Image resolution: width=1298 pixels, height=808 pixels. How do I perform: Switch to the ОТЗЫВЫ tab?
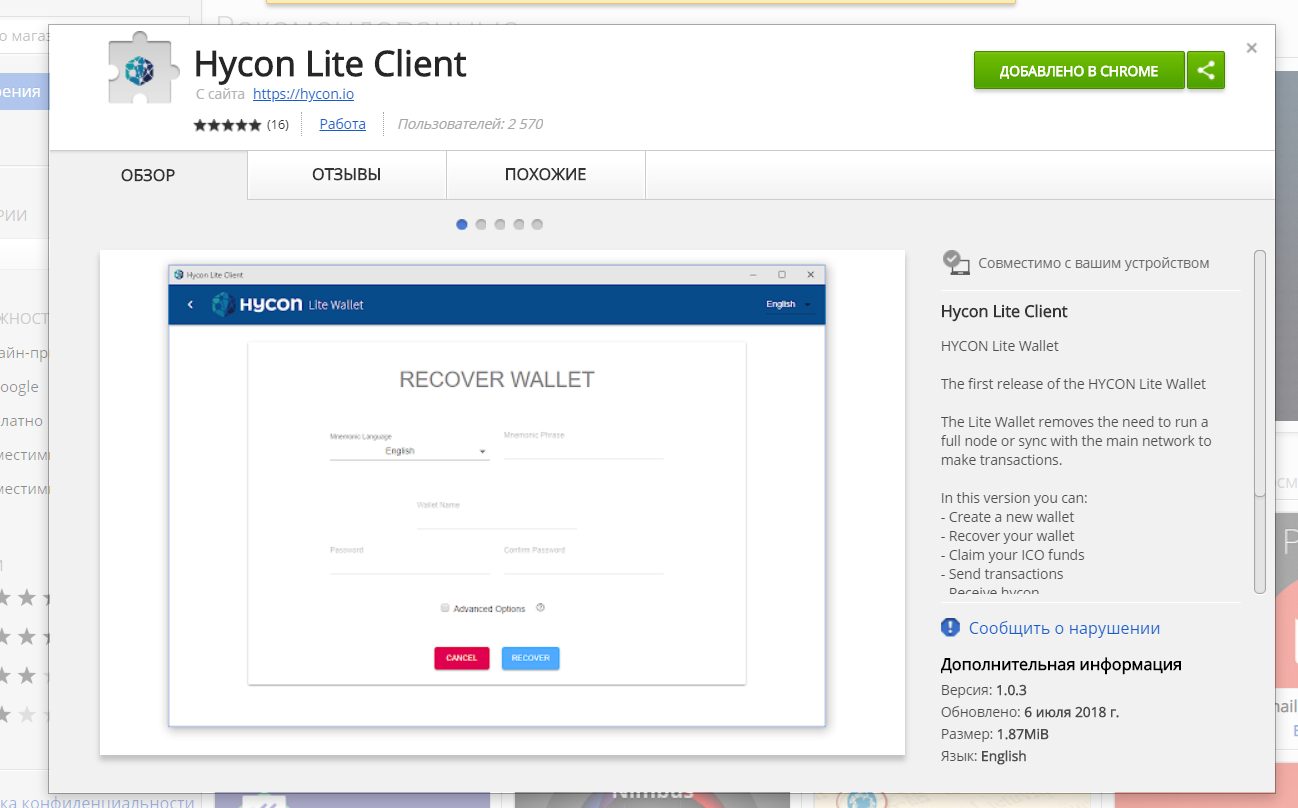pyautogui.click(x=347, y=175)
